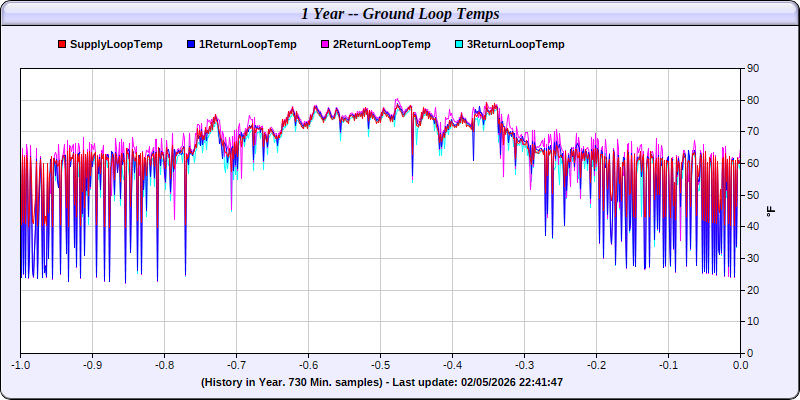Screen dimensions: 800x400
Task: Click the 50 tick label on the temperature axis
Action: tap(753, 195)
